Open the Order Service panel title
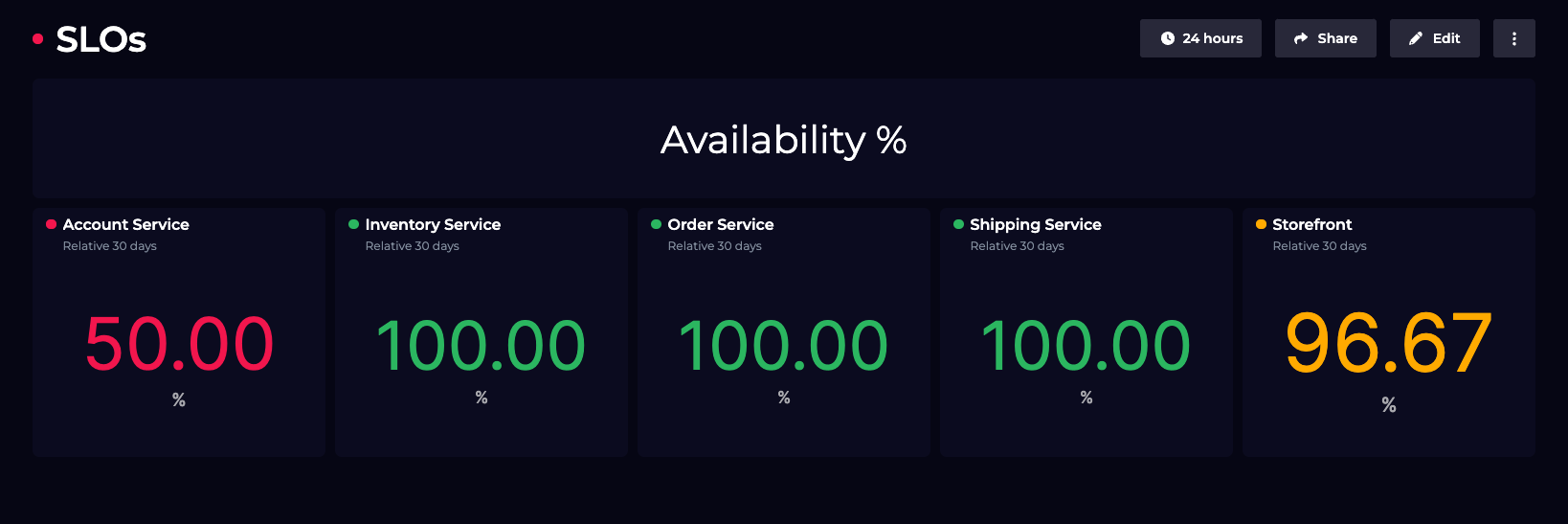This screenshot has width=1568, height=524. [721, 224]
